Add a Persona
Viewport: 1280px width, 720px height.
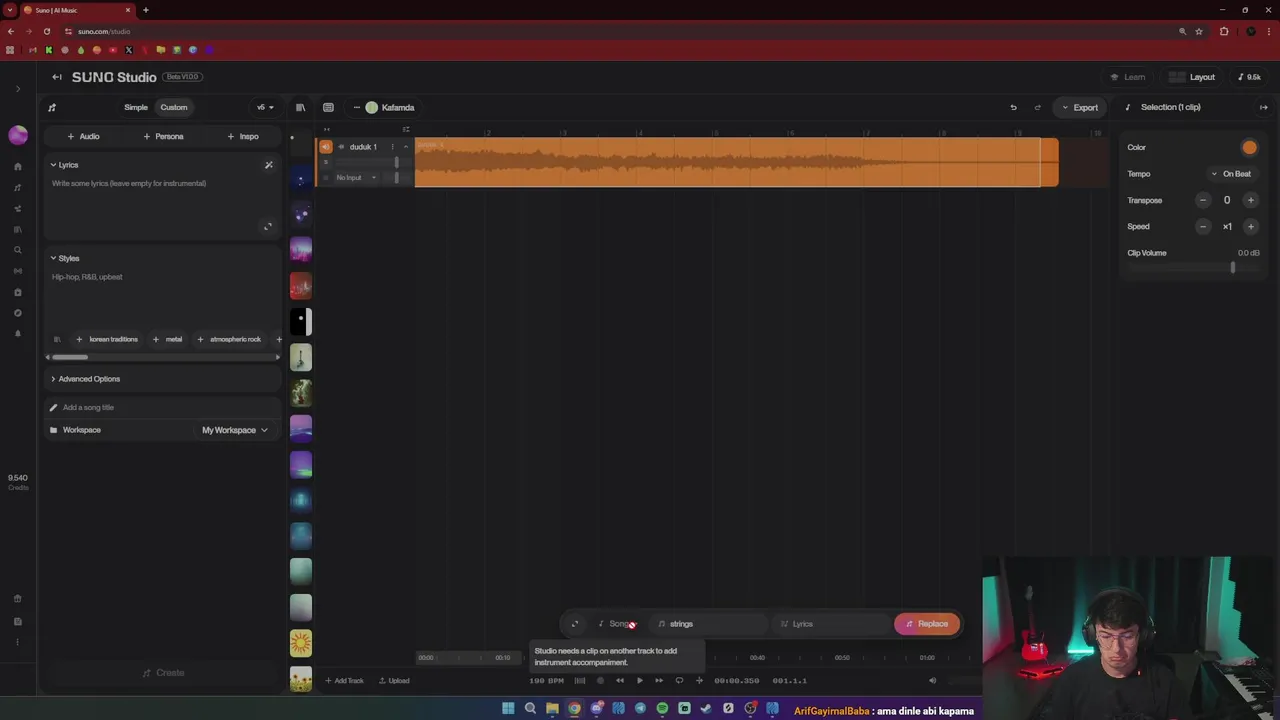pos(163,136)
